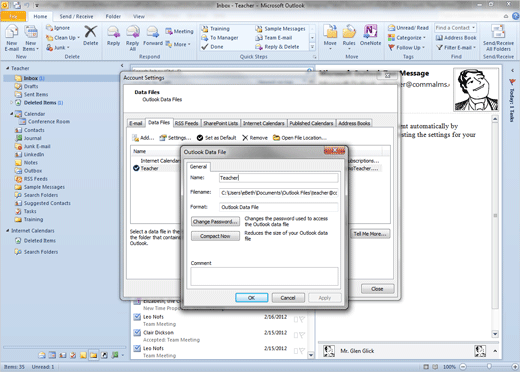Image resolution: width=520 pixels, height=372 pixels.
Task: Open the Send / Receive ribbon tab
Action: click(x=76, y=16)
